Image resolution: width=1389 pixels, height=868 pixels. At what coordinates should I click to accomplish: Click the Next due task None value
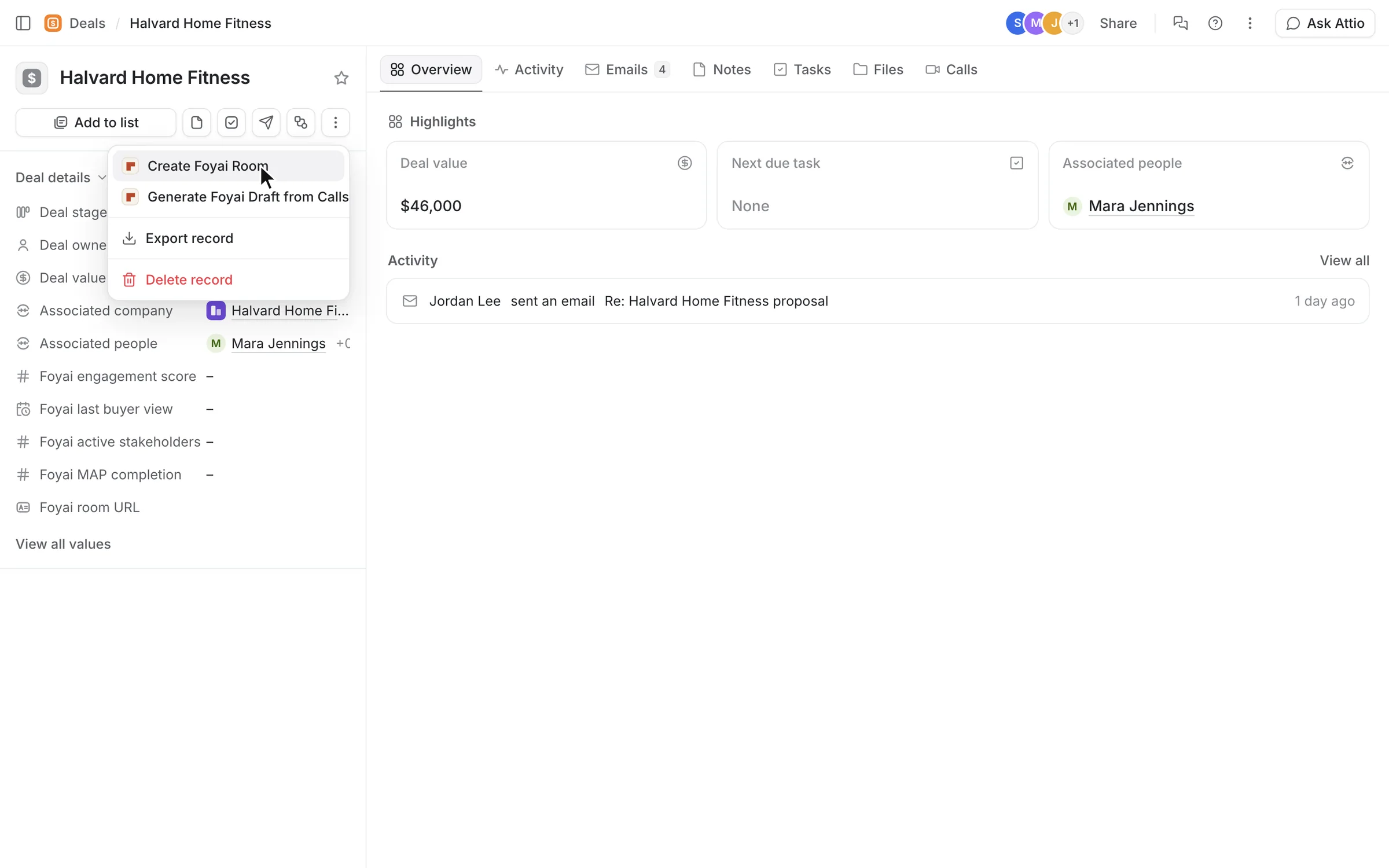[750, 206]
